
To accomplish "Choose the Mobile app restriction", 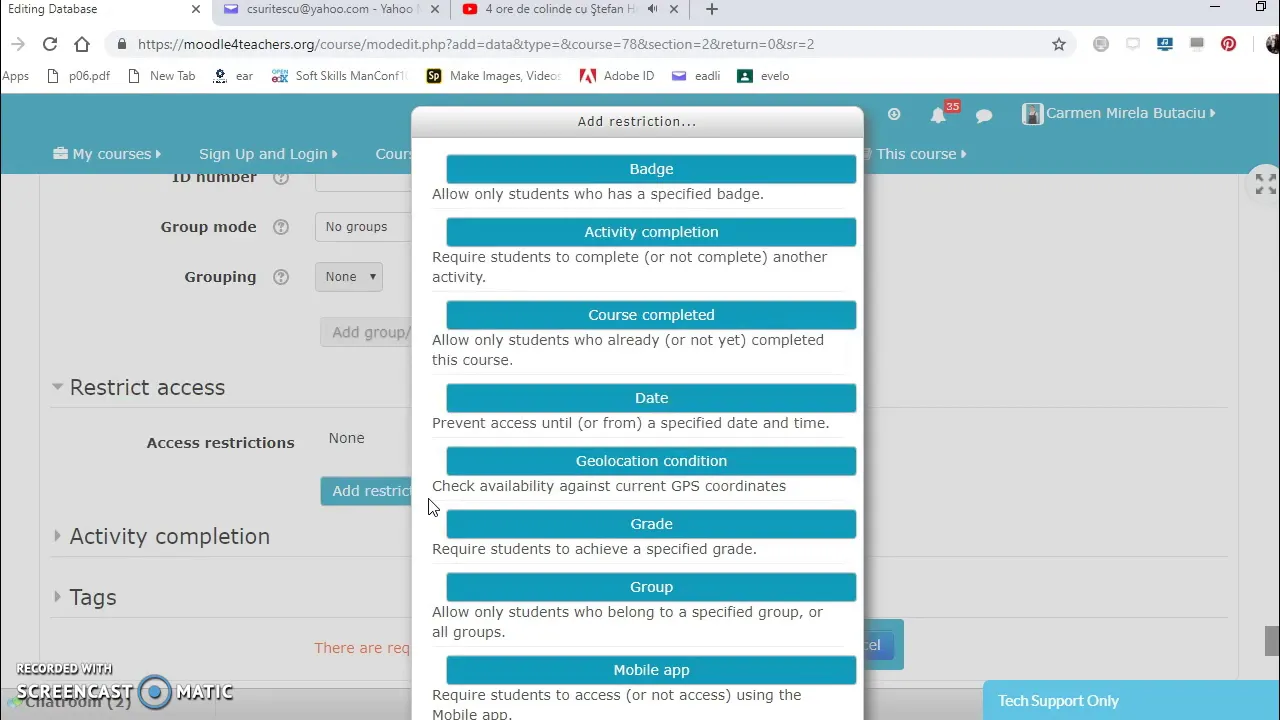I will (651, 670).
